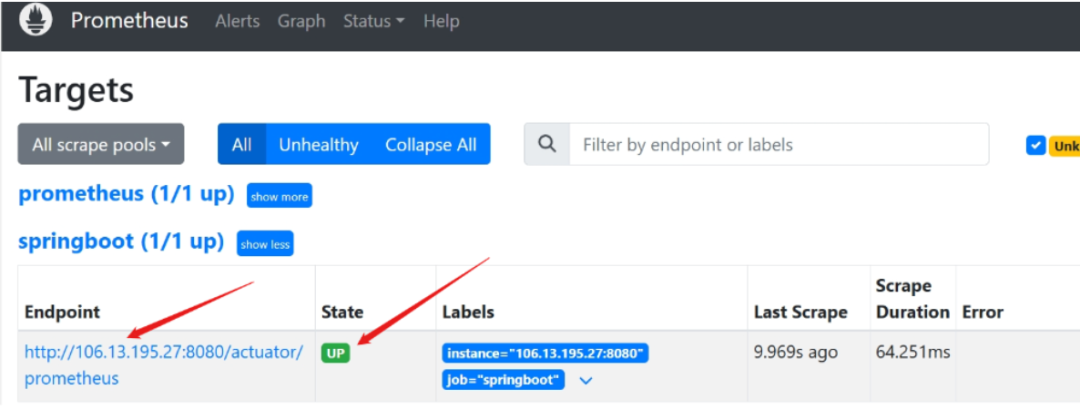This screenshot has width=1080, height=410.
Task: Click the job="springboot" label badge
Action: pos(503,380)
